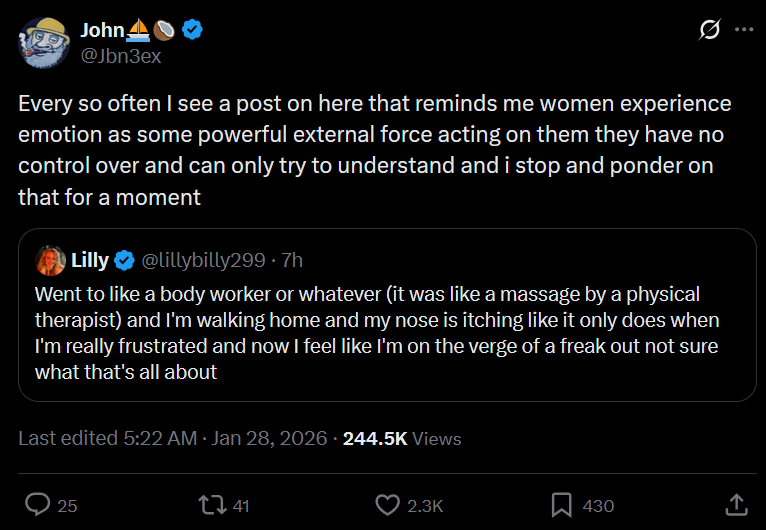Click Lilly's display name in quote
Screen dimensions: 766x530
coord(90,261)
